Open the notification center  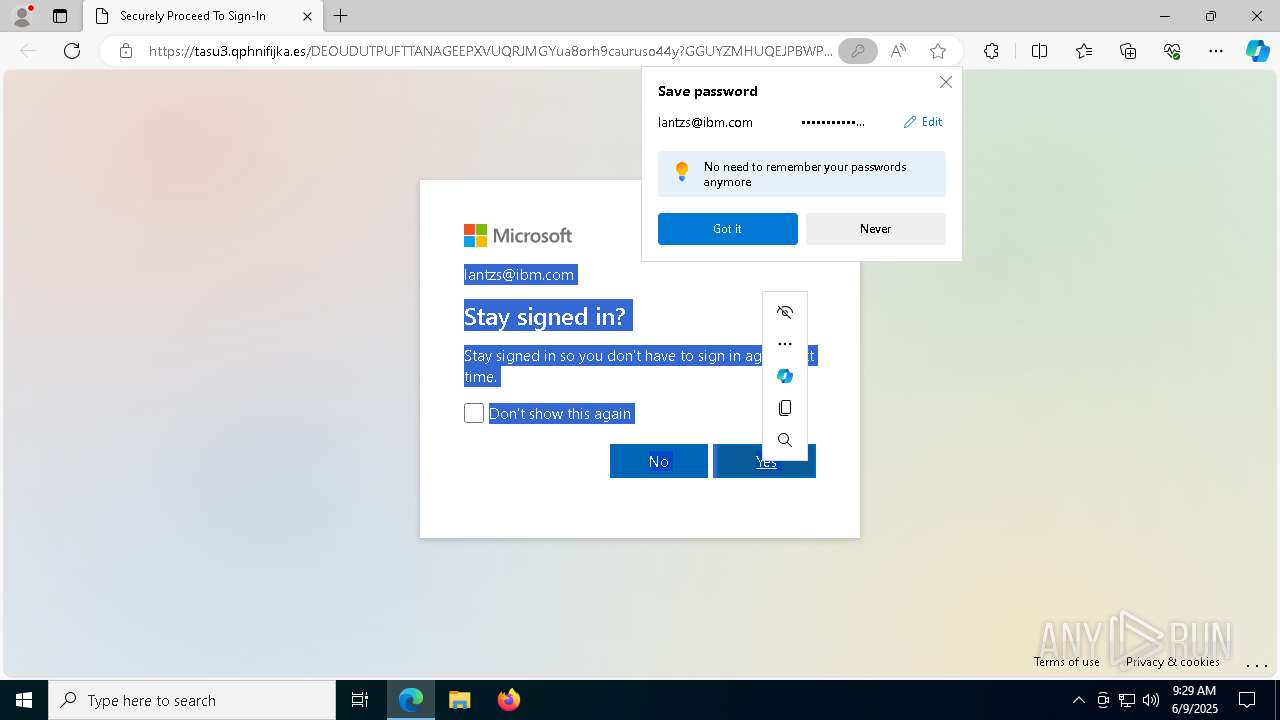point(1247,700)
